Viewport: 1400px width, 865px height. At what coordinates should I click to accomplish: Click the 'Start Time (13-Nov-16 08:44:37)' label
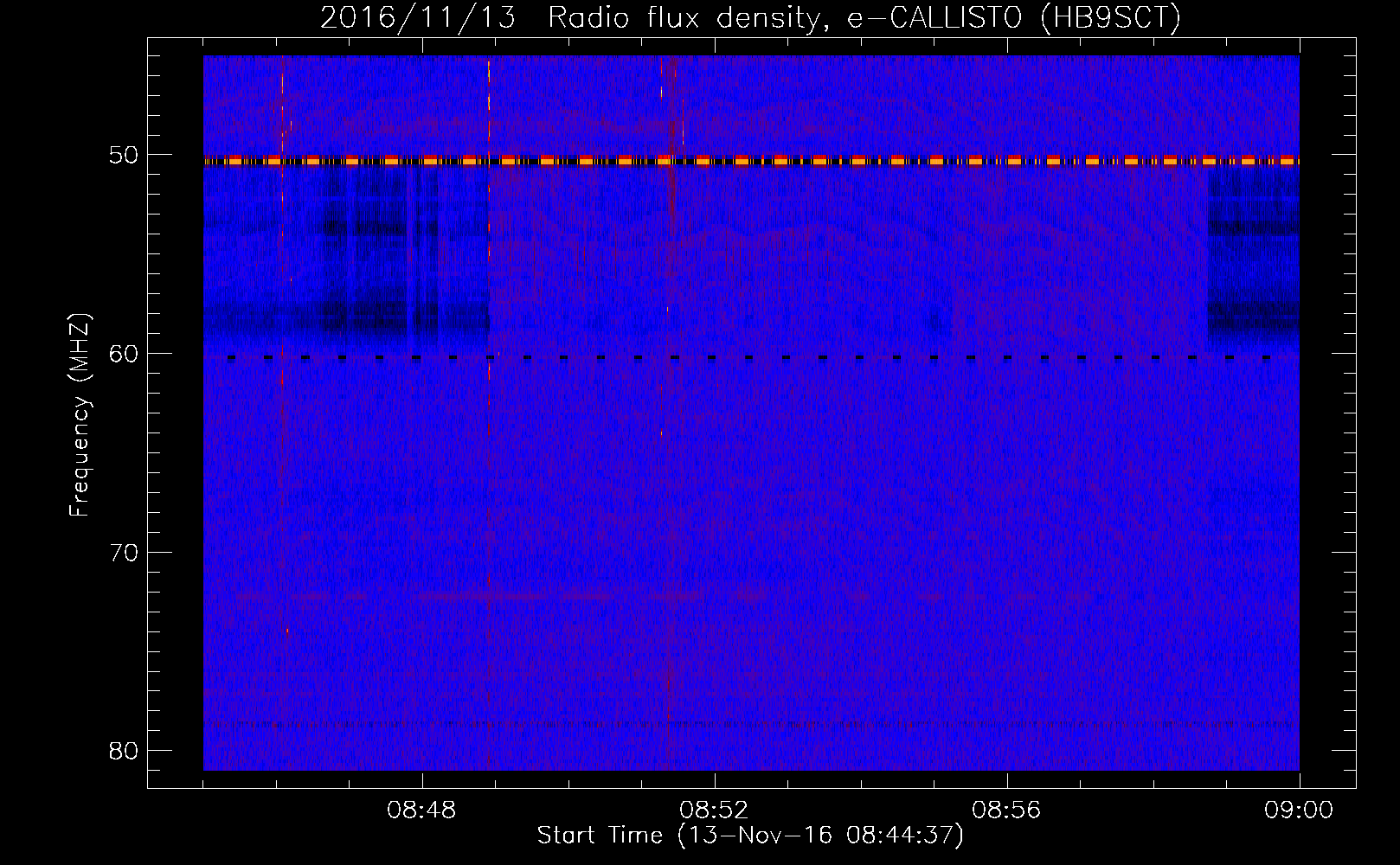[750, 836]
